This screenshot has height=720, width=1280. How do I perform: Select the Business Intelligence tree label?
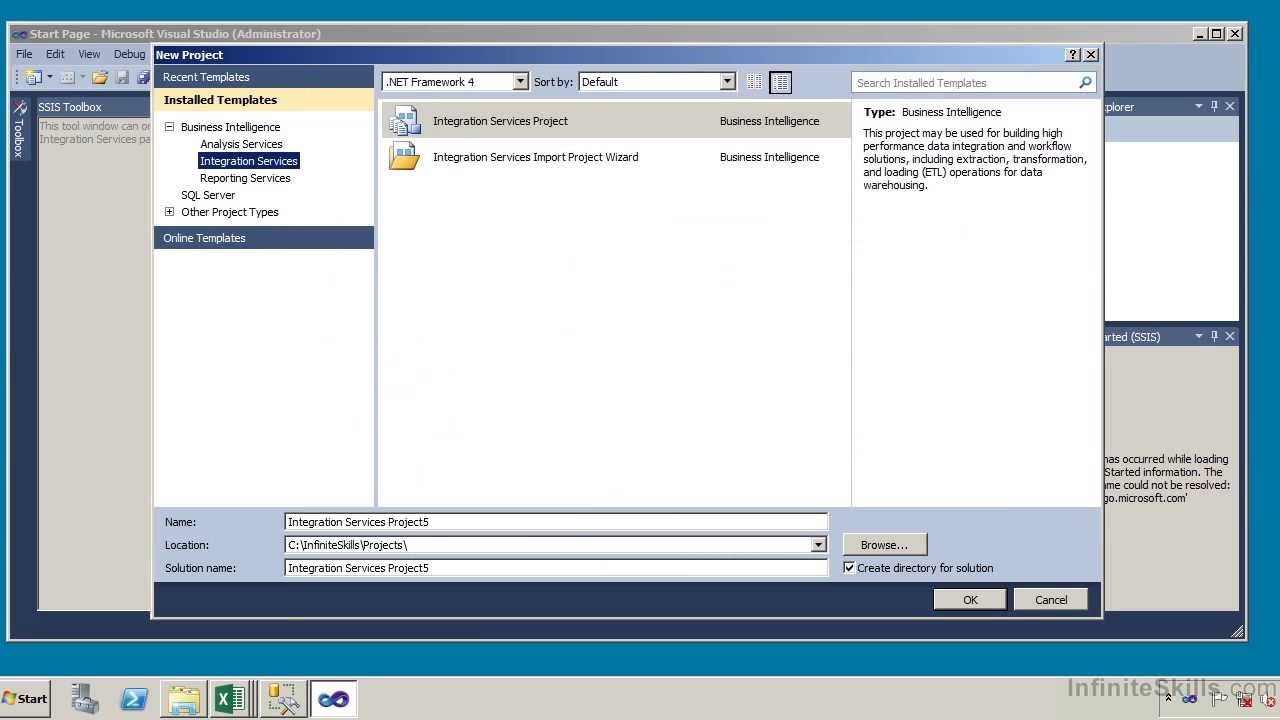(230, 127)
